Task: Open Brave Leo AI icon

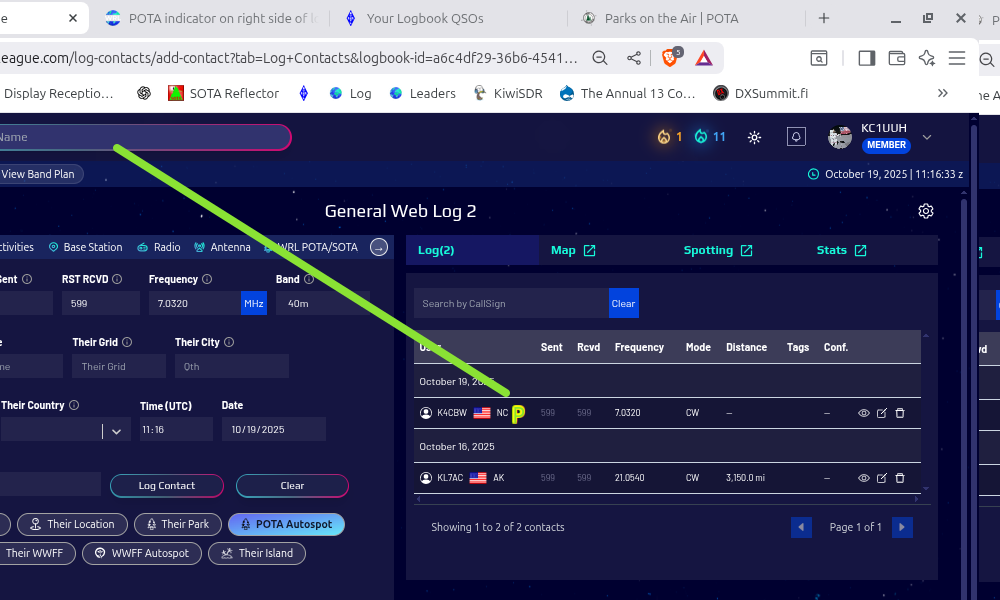Action: (x=927, y=58)
